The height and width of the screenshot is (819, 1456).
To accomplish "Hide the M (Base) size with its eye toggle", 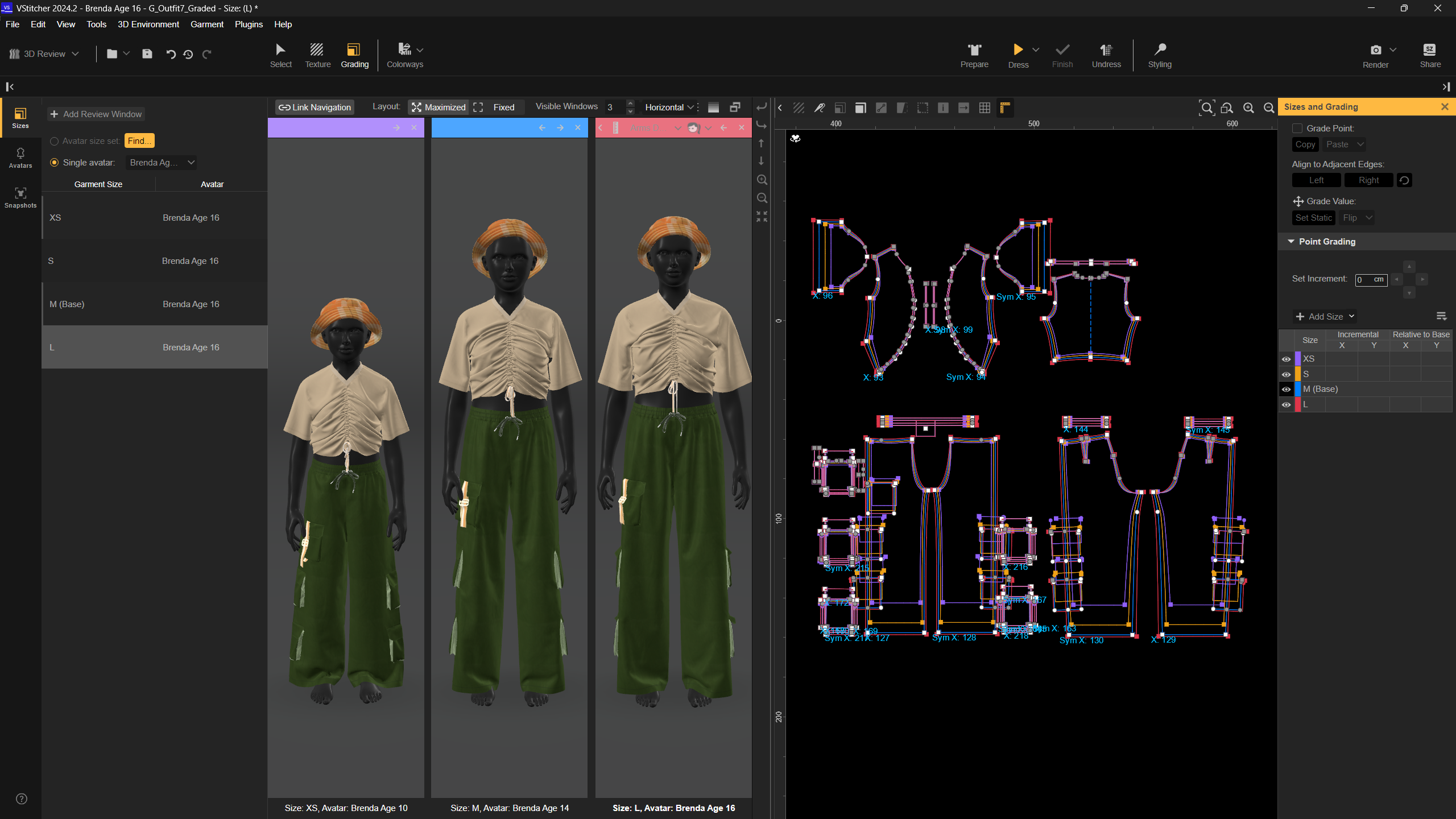I will pos(1287,389).
